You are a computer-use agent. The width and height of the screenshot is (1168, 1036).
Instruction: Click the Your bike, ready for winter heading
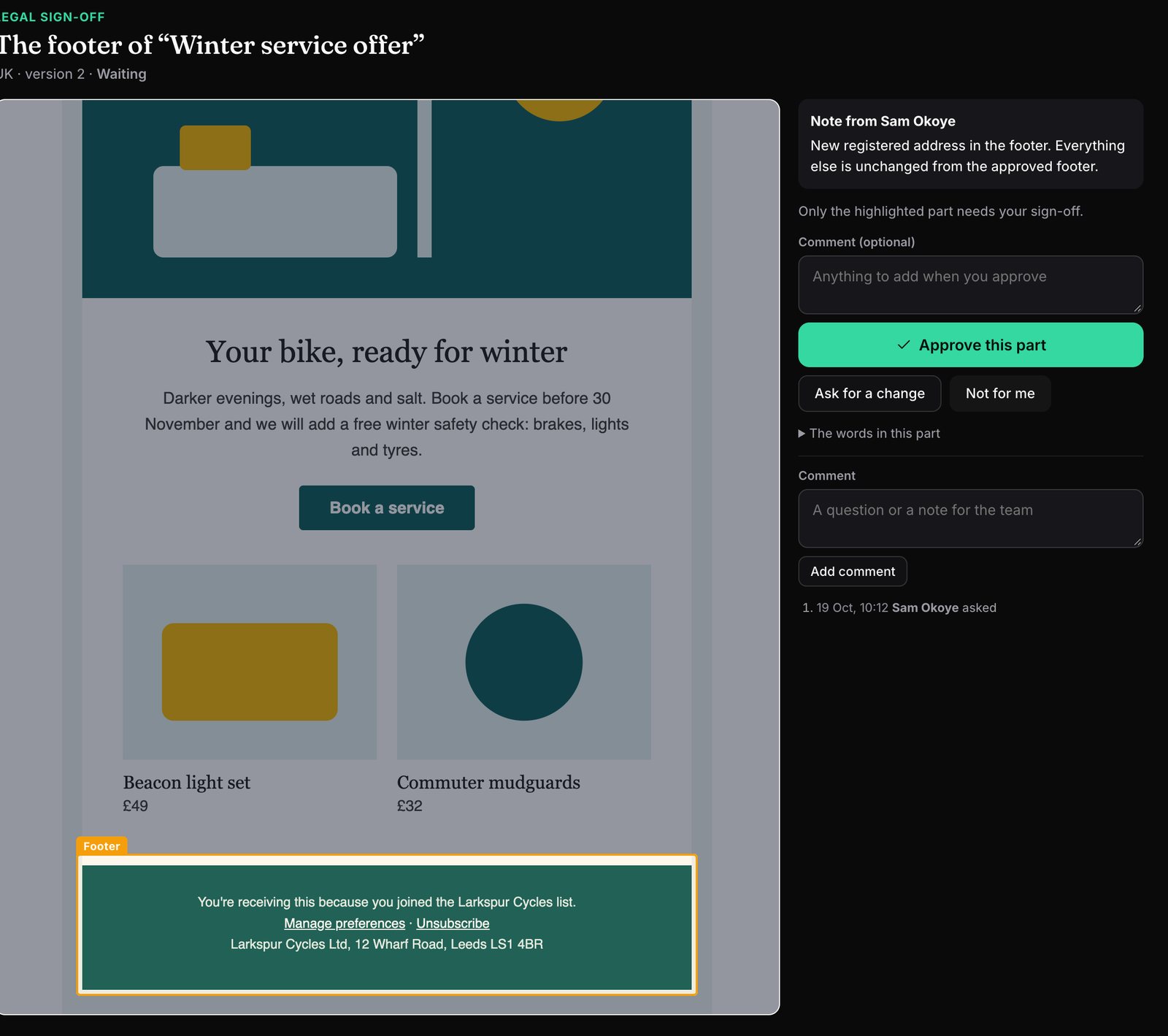[387, 351]
